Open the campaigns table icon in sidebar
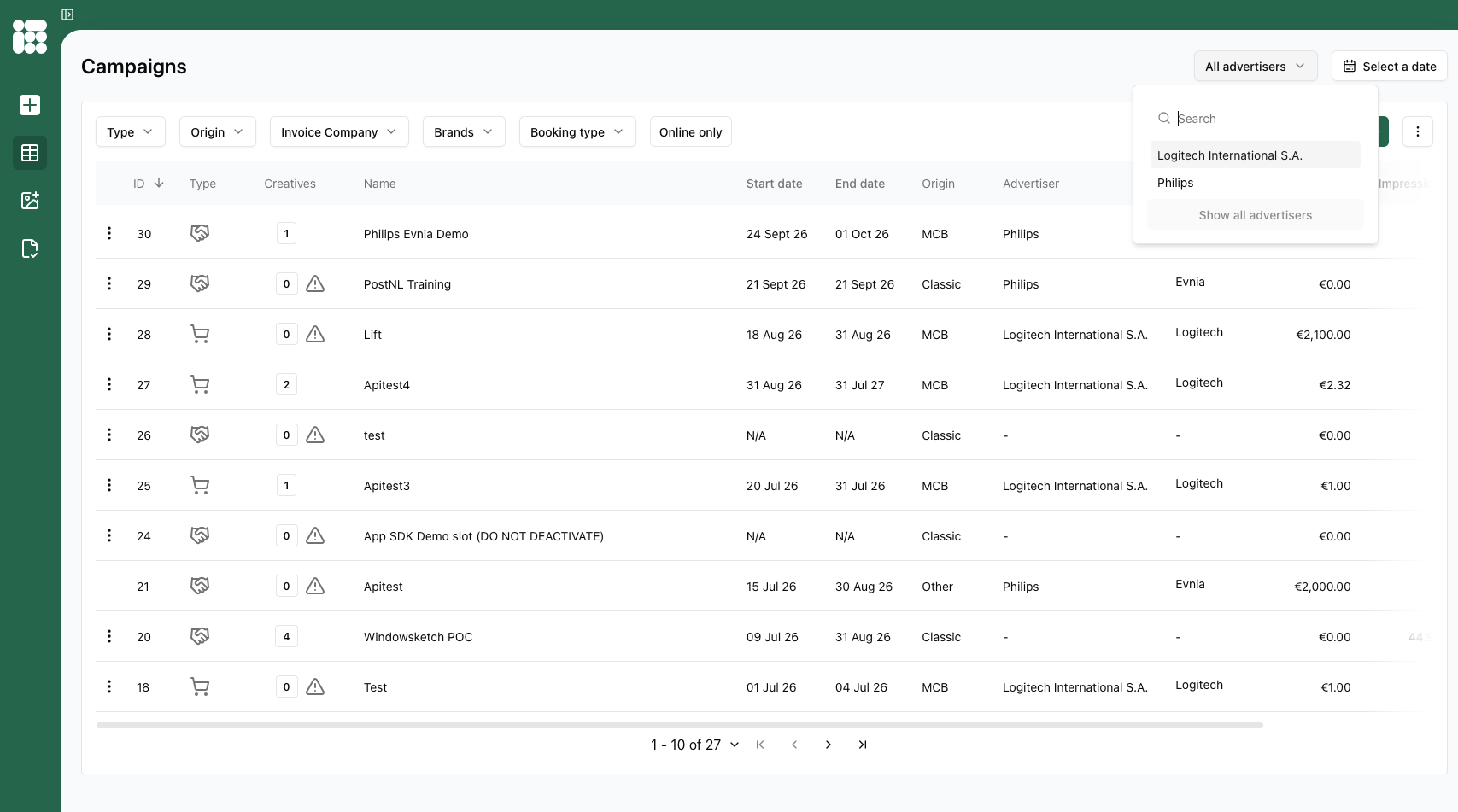The height and width of the screenshot is (812, 1458). [30, 153]
